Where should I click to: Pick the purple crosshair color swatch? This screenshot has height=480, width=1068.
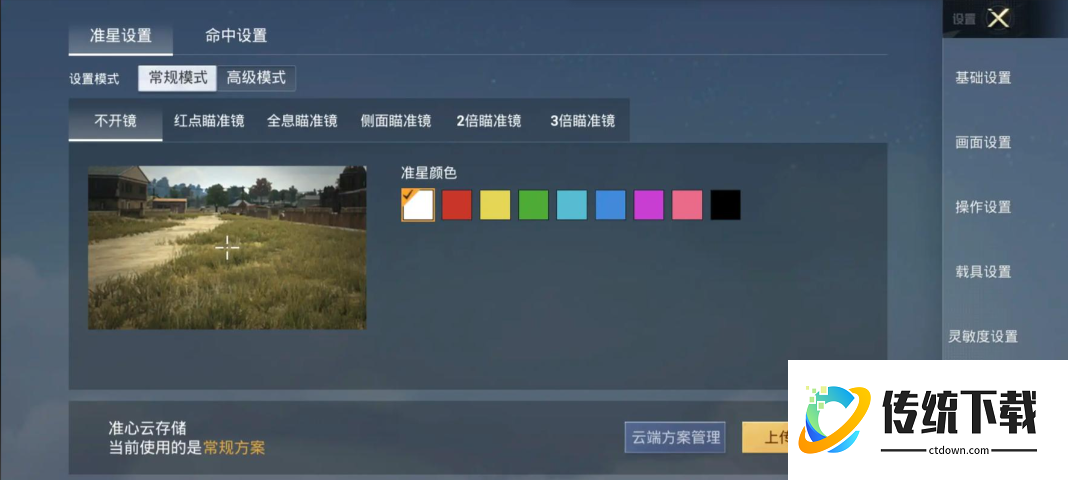648,205
